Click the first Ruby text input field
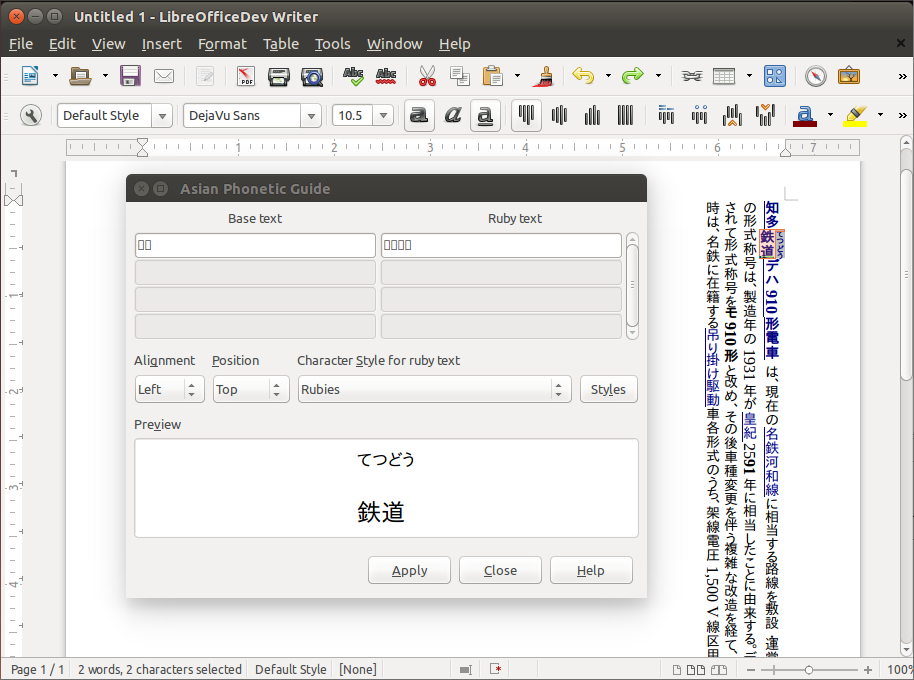914x680 pixels. click(500, 245)
